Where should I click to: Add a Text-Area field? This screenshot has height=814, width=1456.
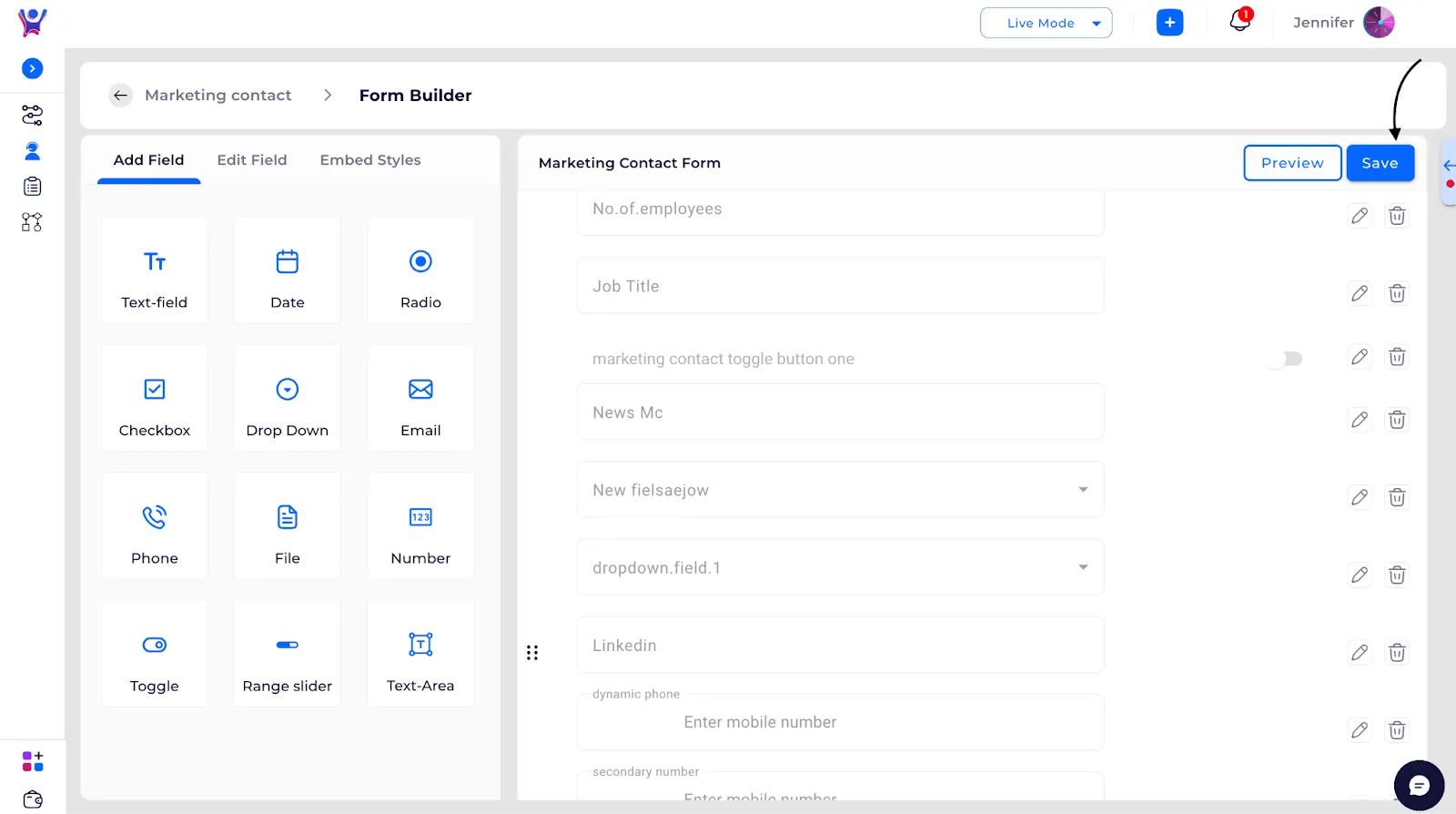pos(420,654)
